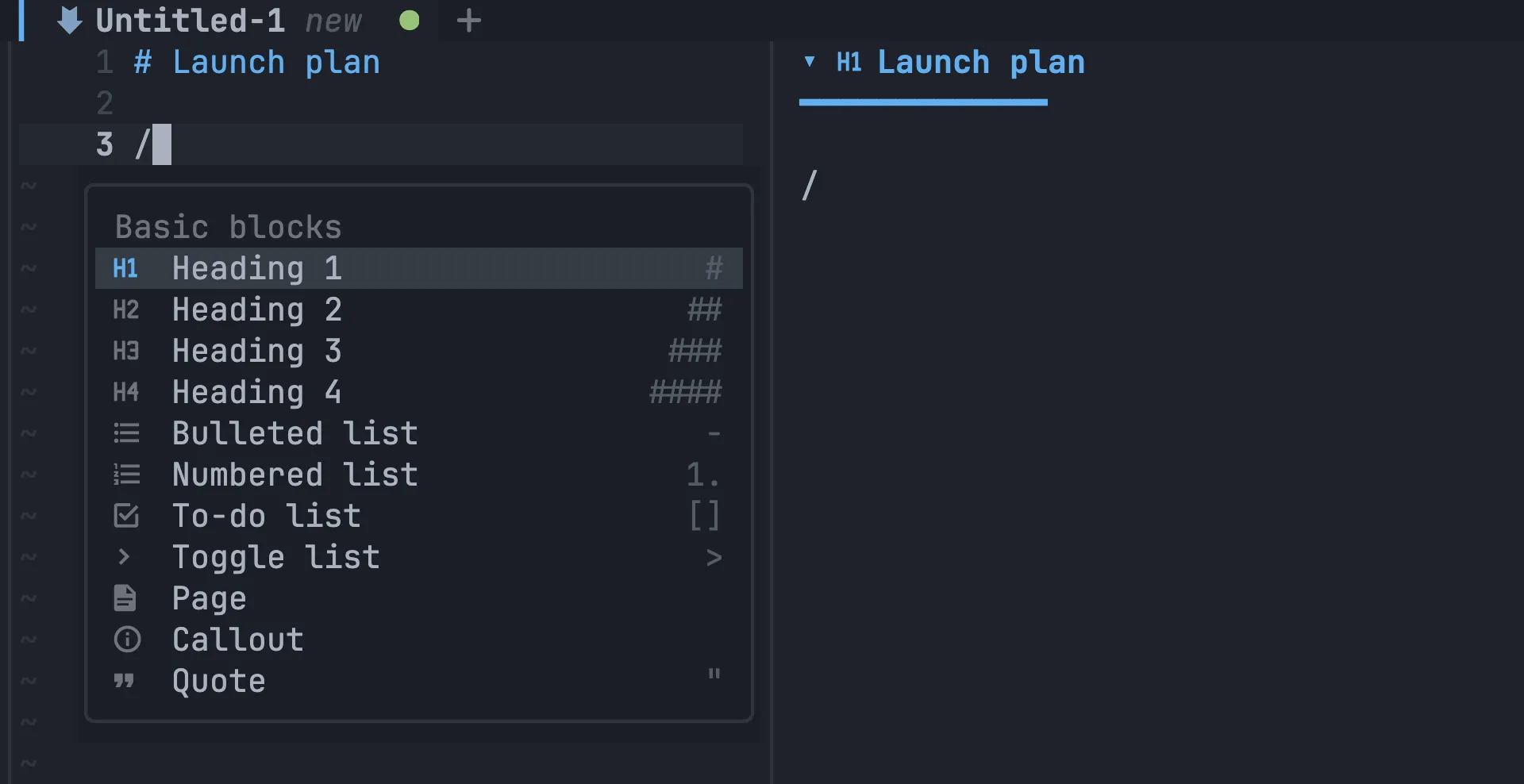This screenshot has width=1524, height=784.
Task: Insert a Toggle list block
Action: click(419, 557)
